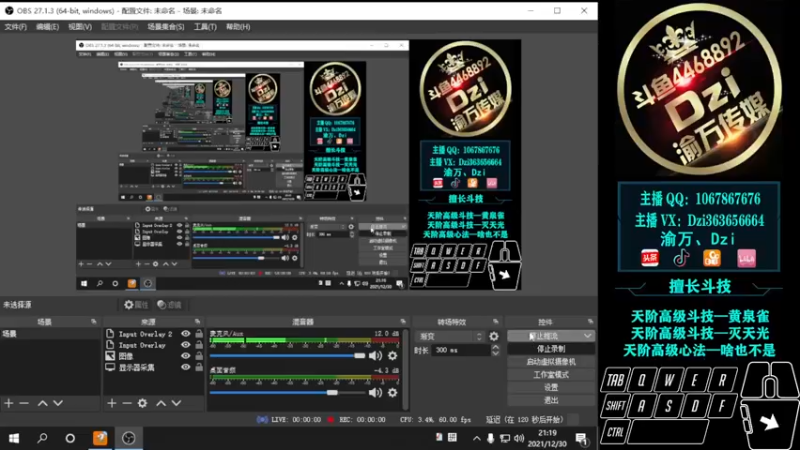Toggle visibility of Input Overlay source
This screenshot has height=450, width=800.
coord(186,345)
